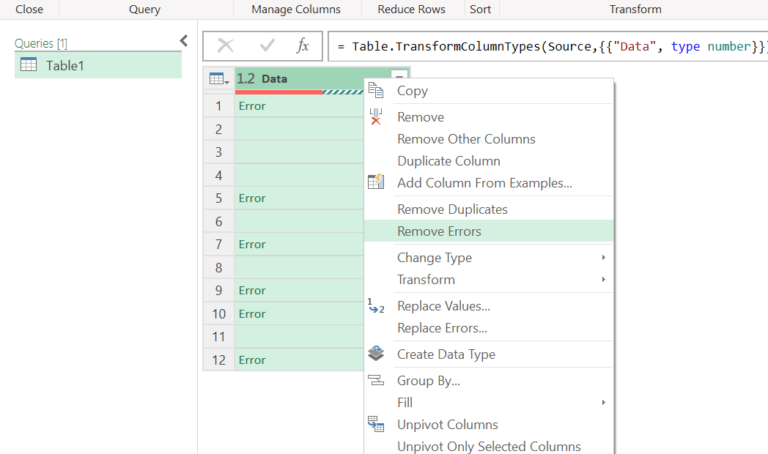Select row number 11
The image size is (768, 454).
[218, 337]
